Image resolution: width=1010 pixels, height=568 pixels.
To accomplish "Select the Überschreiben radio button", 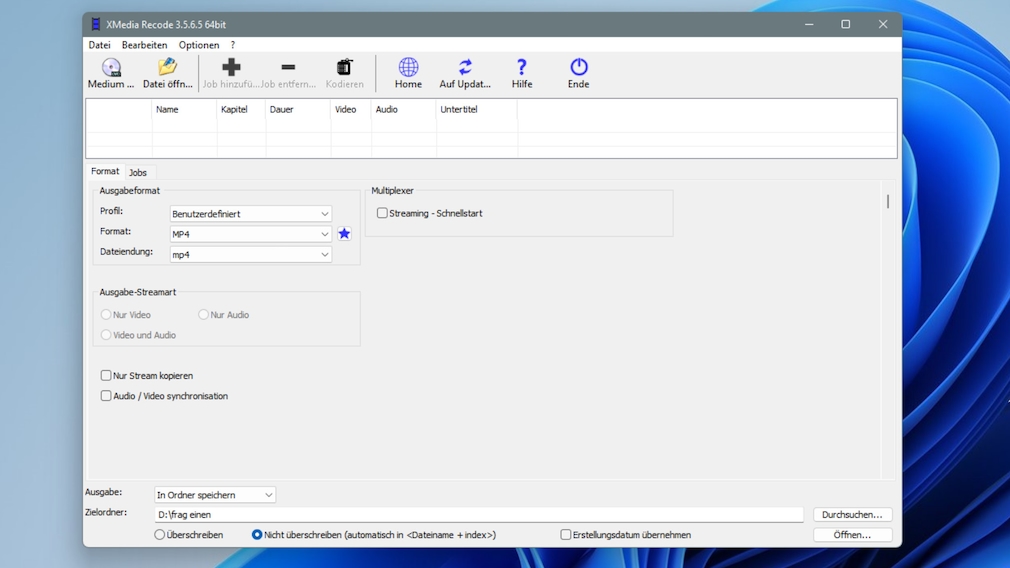I will (x=160, y=535).
